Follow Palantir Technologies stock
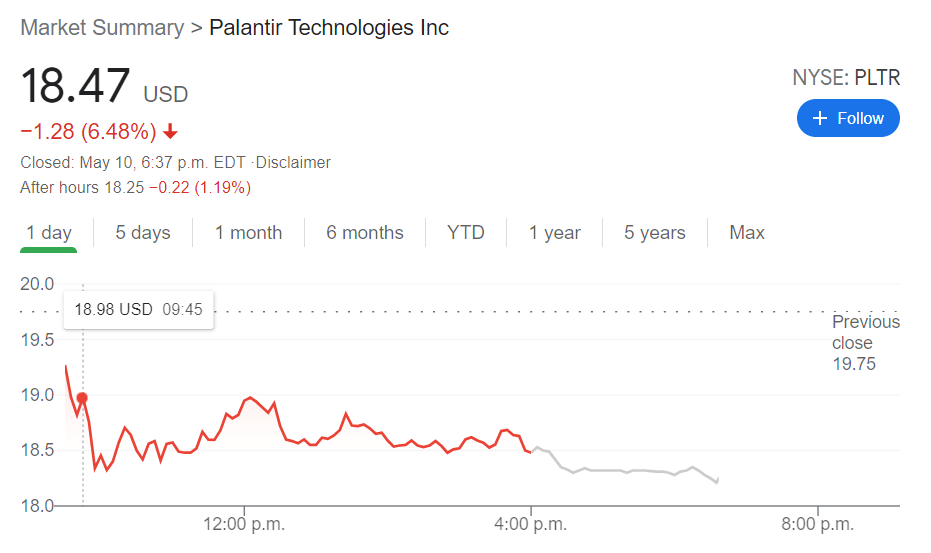The image size is (931, 553). click(x=848, y=118)
